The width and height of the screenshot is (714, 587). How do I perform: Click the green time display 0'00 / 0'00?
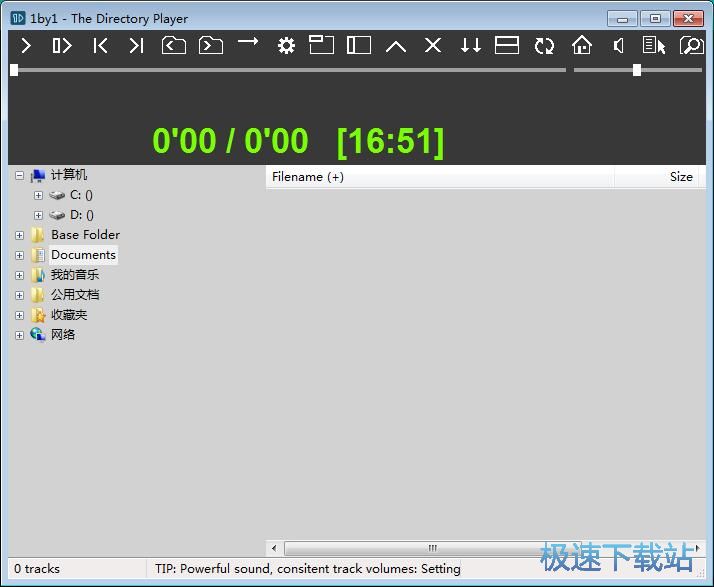[x=230, y=141]
